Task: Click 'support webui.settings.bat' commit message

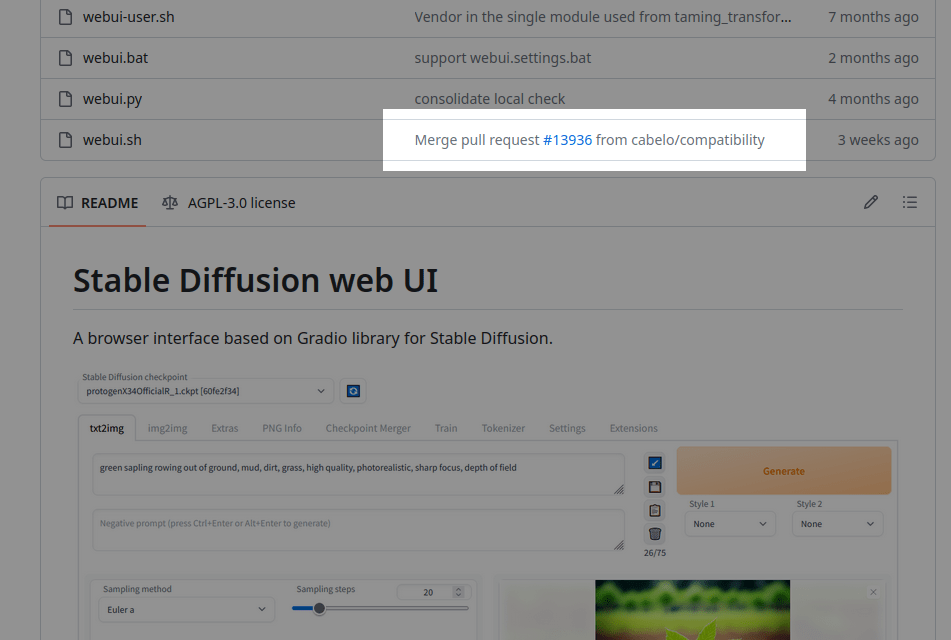Action: (x=503, y=58)
